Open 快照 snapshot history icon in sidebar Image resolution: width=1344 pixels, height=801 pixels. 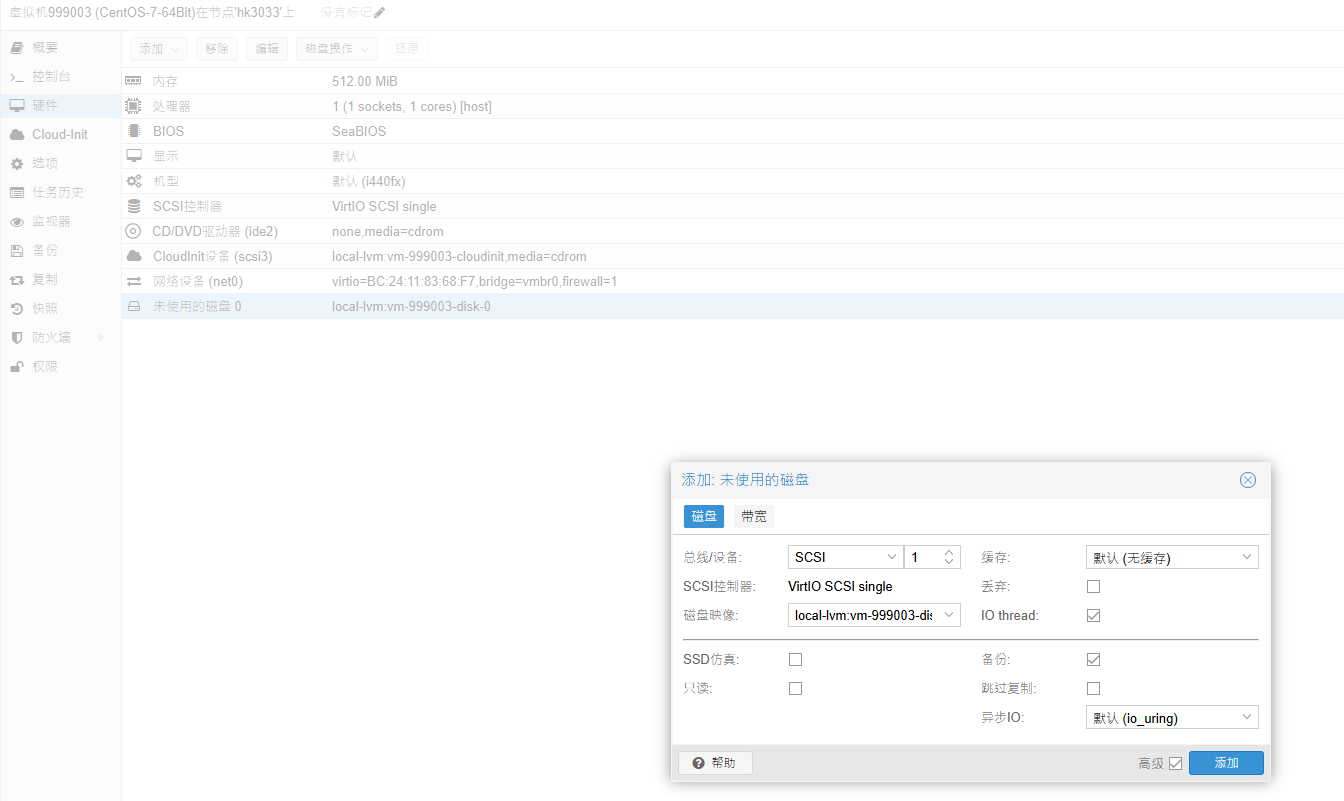[16, 308]
